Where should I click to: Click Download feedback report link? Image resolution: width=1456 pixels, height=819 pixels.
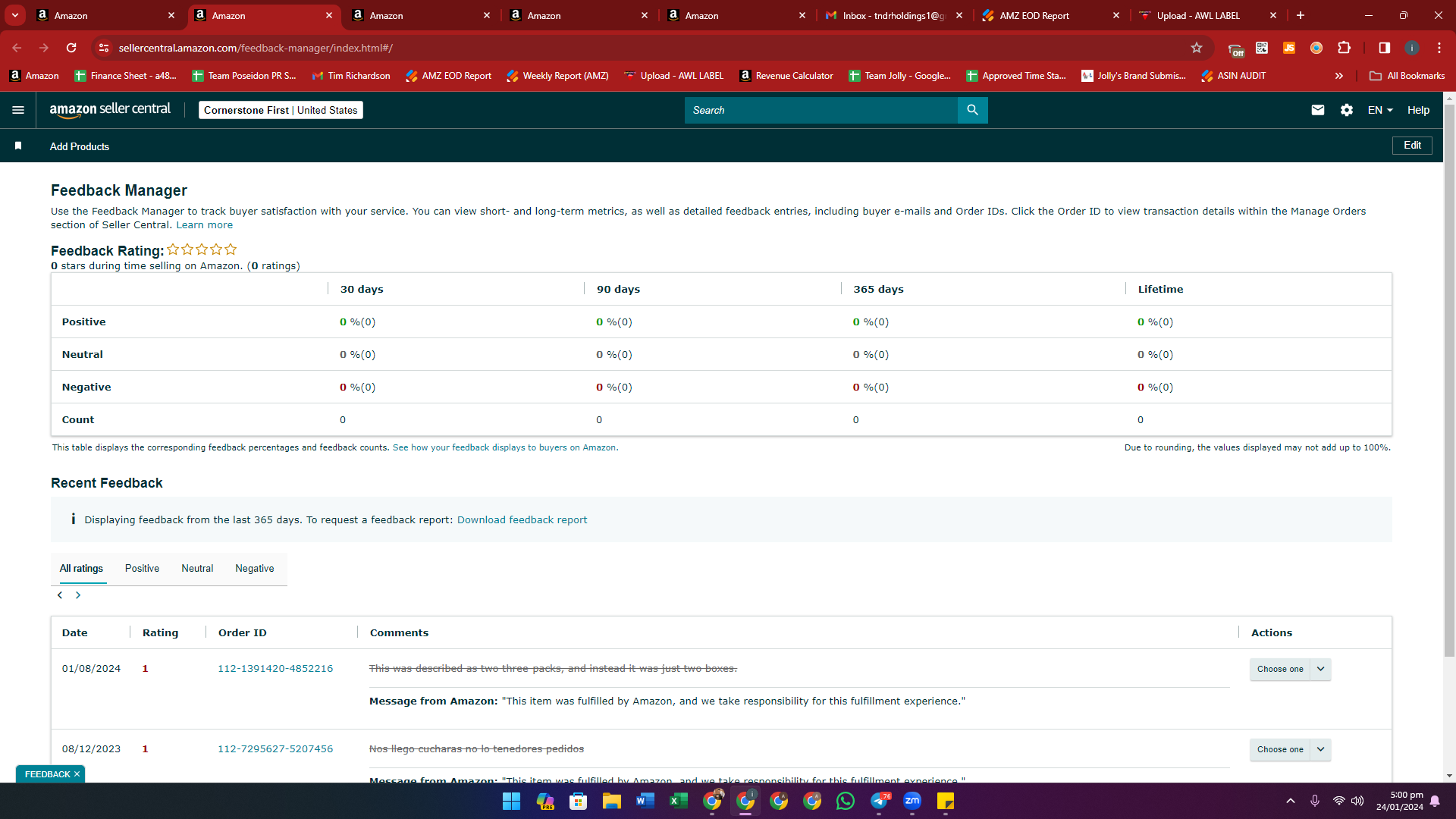[522, 519]
